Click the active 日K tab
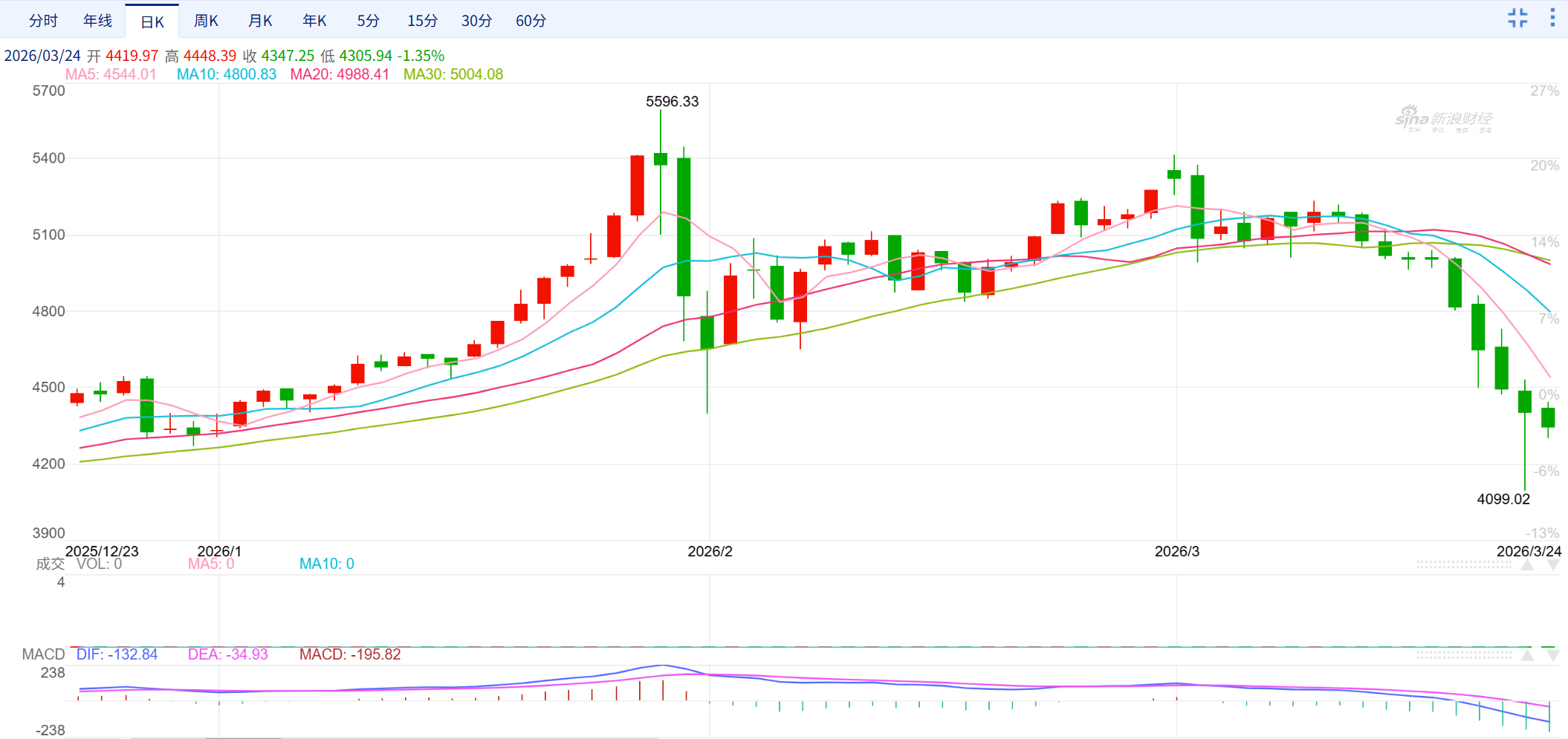 tap(152, 22)
